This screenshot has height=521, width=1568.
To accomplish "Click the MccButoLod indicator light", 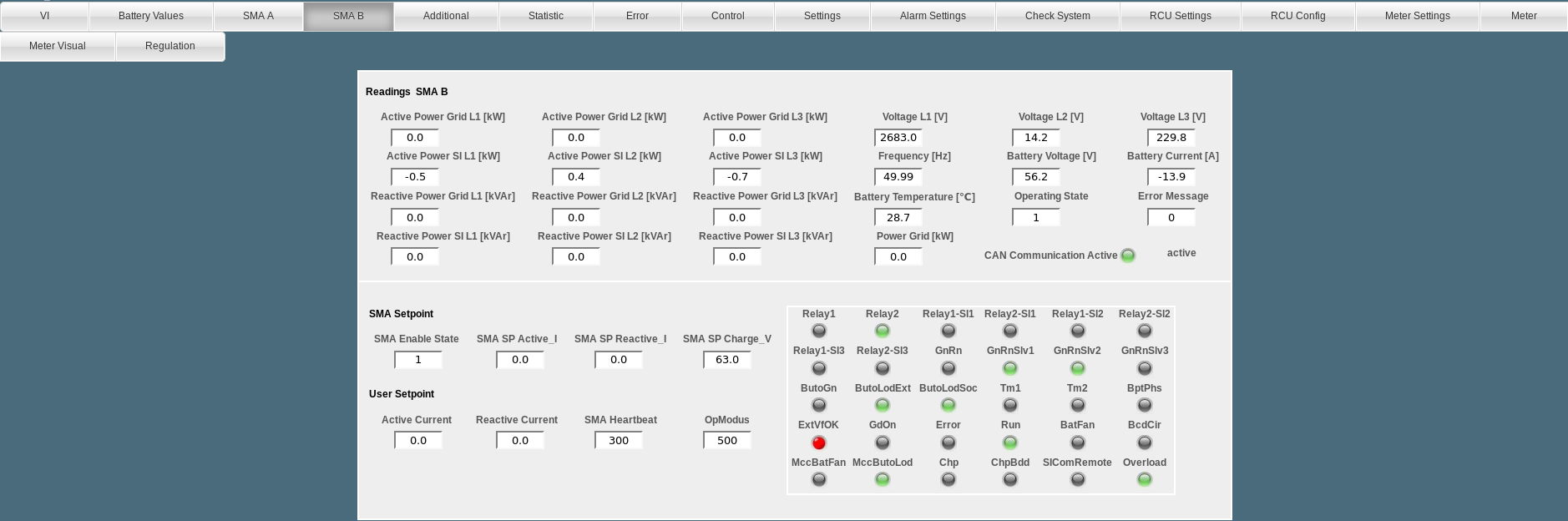I will pos(882,479).
